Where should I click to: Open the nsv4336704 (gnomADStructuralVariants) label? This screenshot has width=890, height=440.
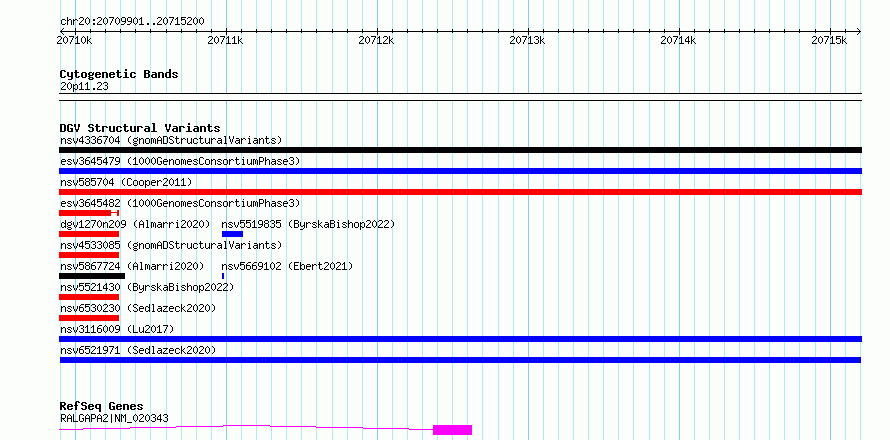click(x=171, y=140)
